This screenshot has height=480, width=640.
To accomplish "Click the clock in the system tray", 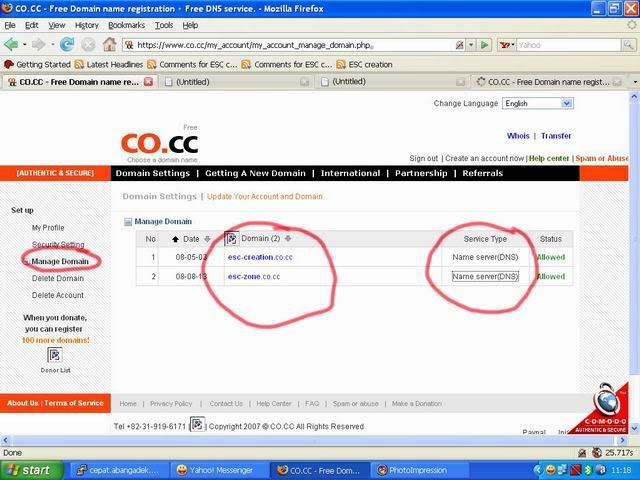I will pos(621,471).
